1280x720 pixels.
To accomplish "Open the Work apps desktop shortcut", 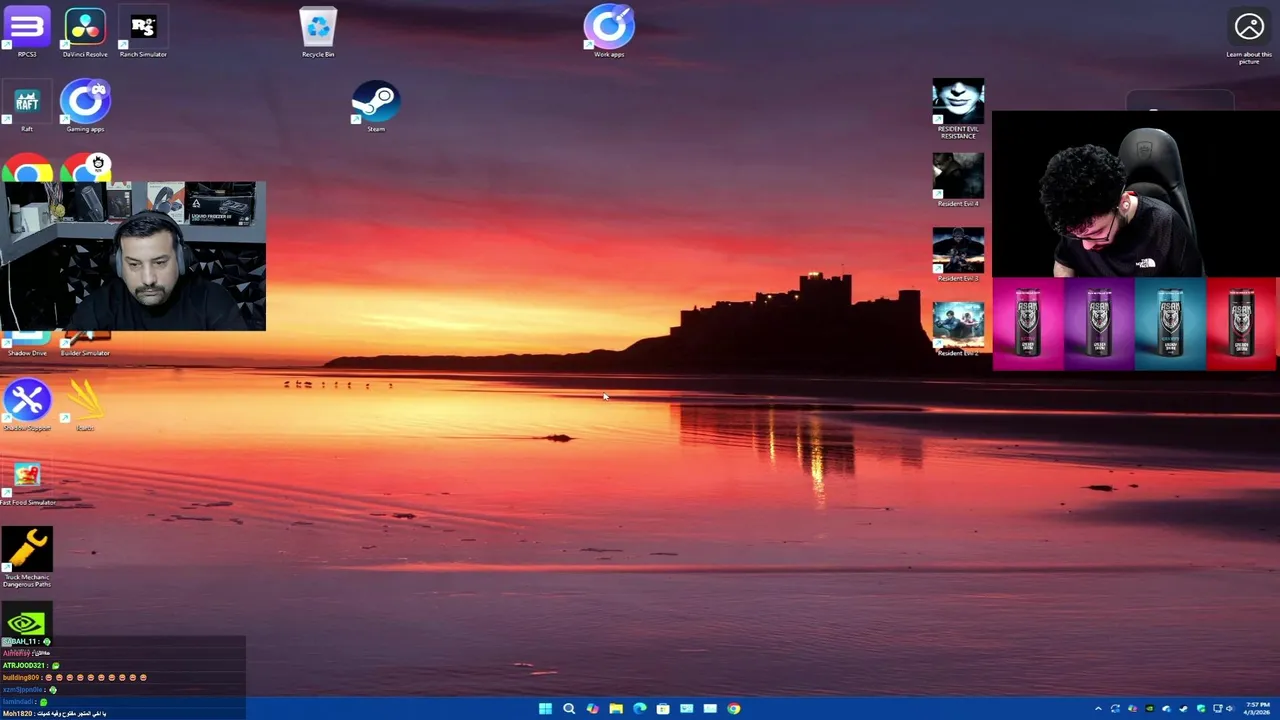I will point(609,31).
